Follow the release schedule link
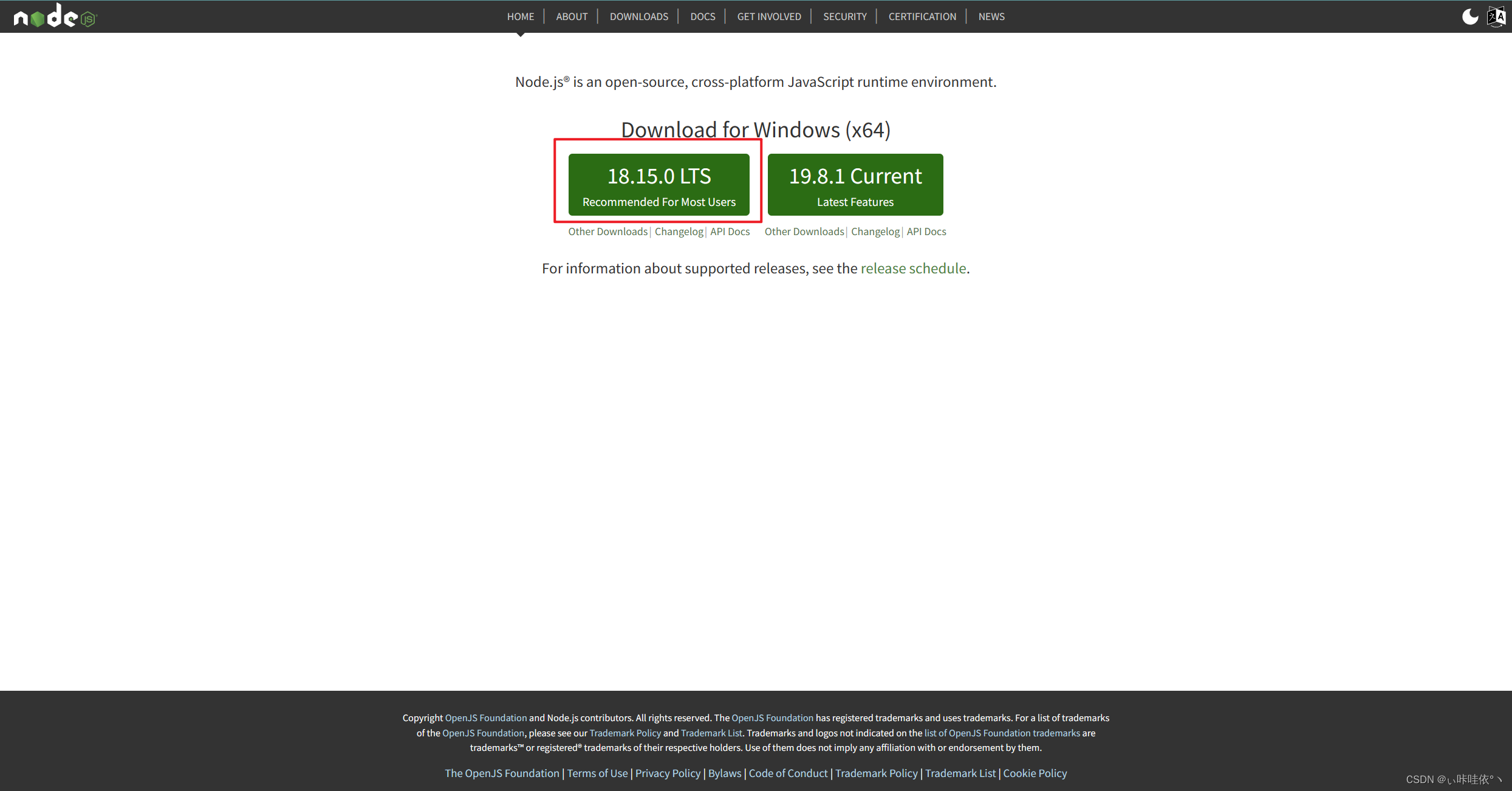Image resolution: width=1512 pixels, height=791 pixels. coord(913,269)
